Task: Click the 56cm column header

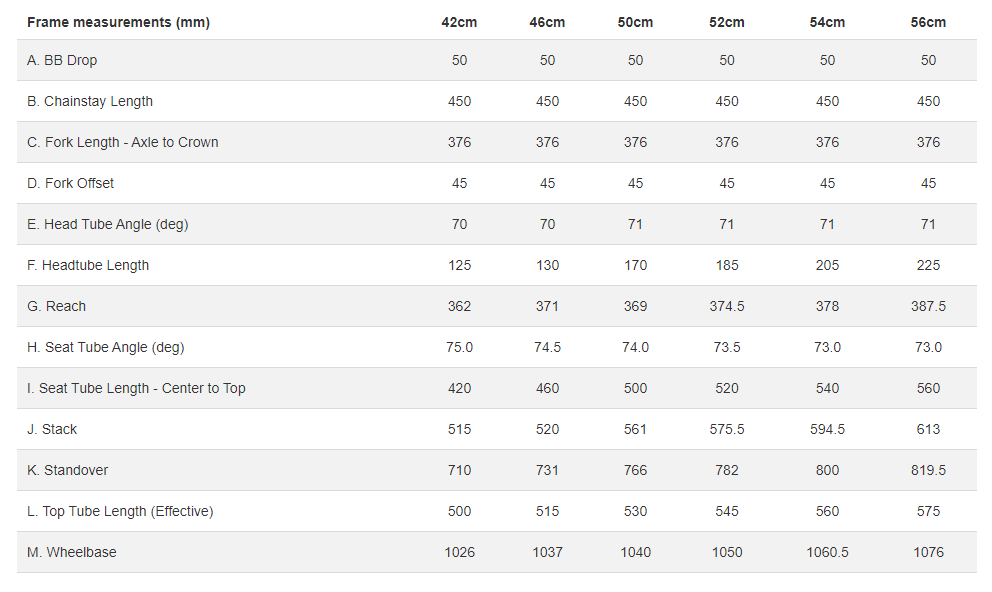Action: pos(928,22)
